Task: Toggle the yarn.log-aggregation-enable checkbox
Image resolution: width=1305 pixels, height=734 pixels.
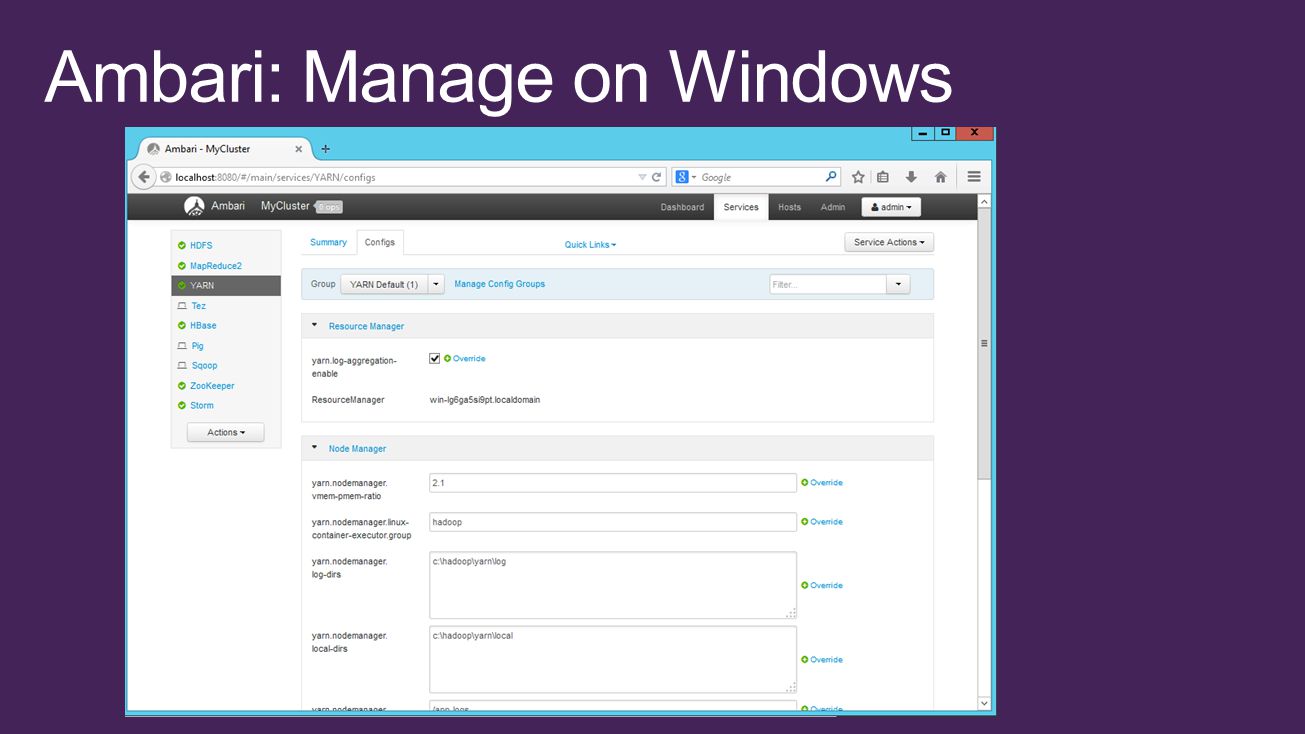Action: pos(435,358)
